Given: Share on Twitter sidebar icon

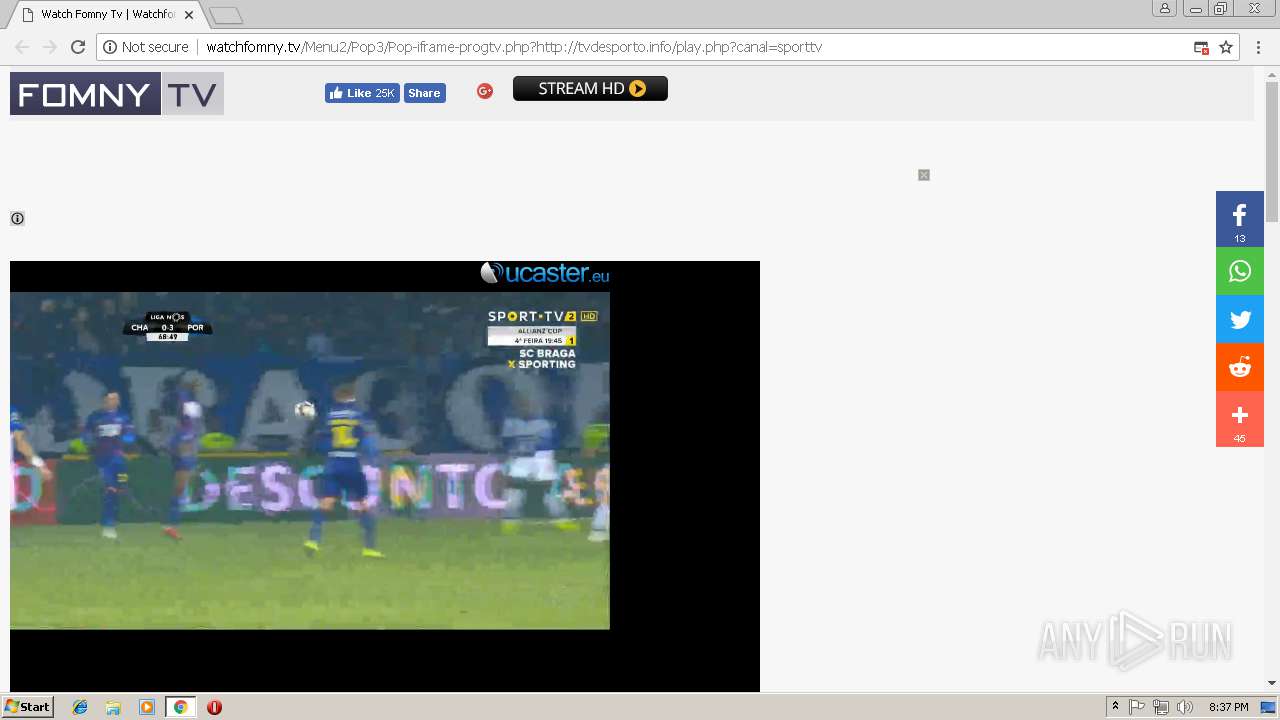Looking at the screenshot, I should coord(1240,320).
